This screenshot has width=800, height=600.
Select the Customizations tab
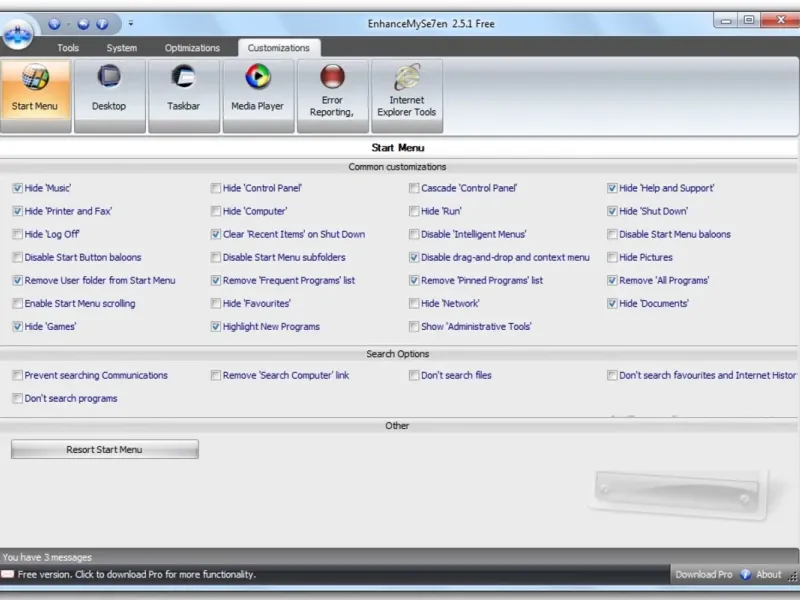[x=279, y=48]
